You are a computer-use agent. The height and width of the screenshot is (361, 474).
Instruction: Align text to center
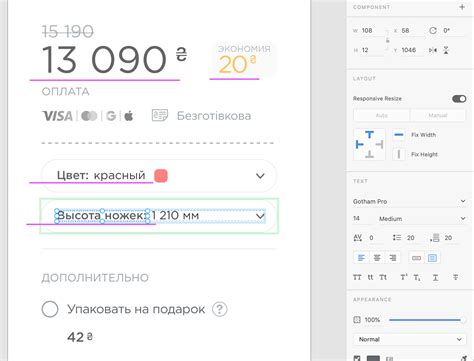click(377, 258)
